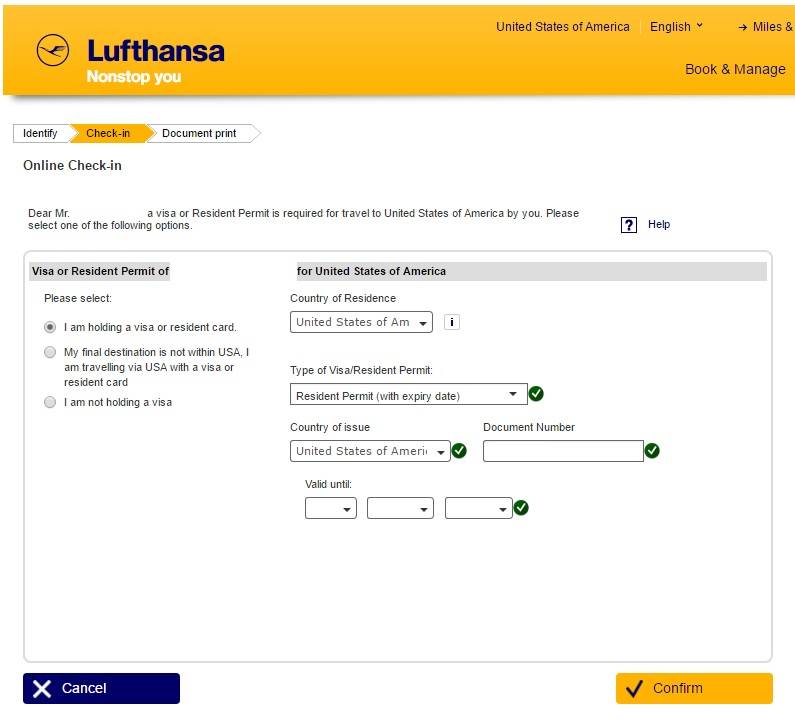Click green checkmark next to visa type

point(536,393)
